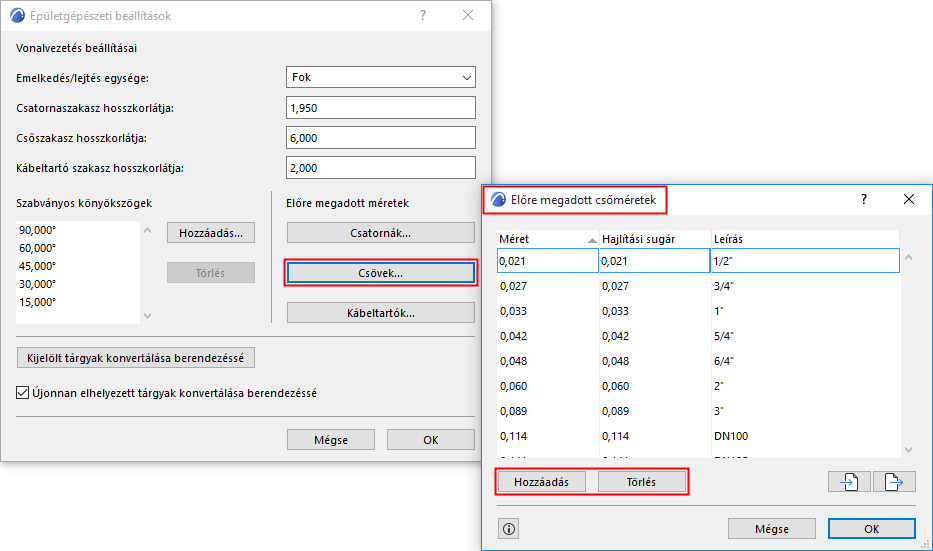Viewport: 933px width, 551px height.
Task: Click Törlés button beside elbow angles list
Action: (211, 273)
